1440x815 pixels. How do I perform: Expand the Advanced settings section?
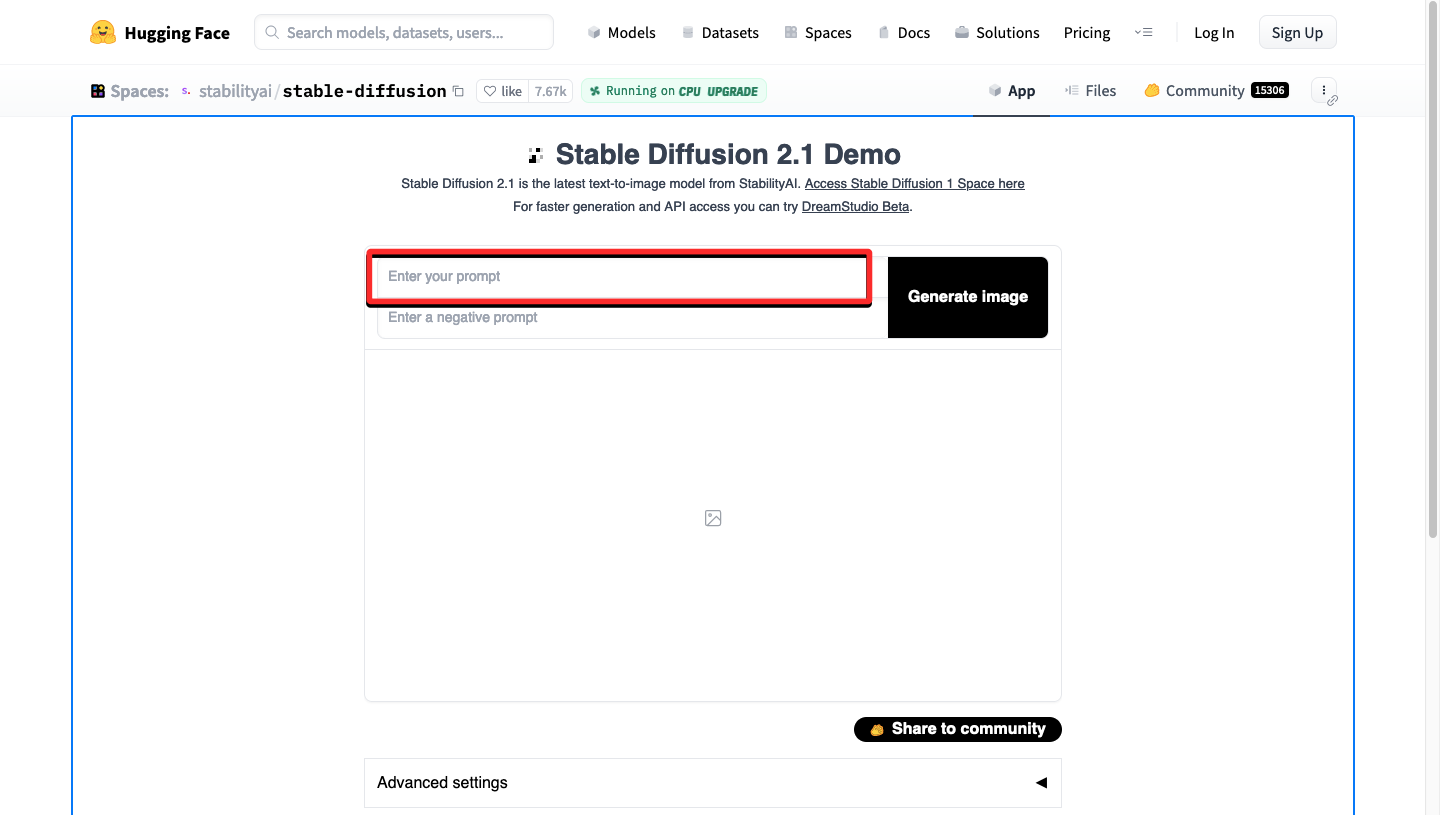click(x=712, y=783)
